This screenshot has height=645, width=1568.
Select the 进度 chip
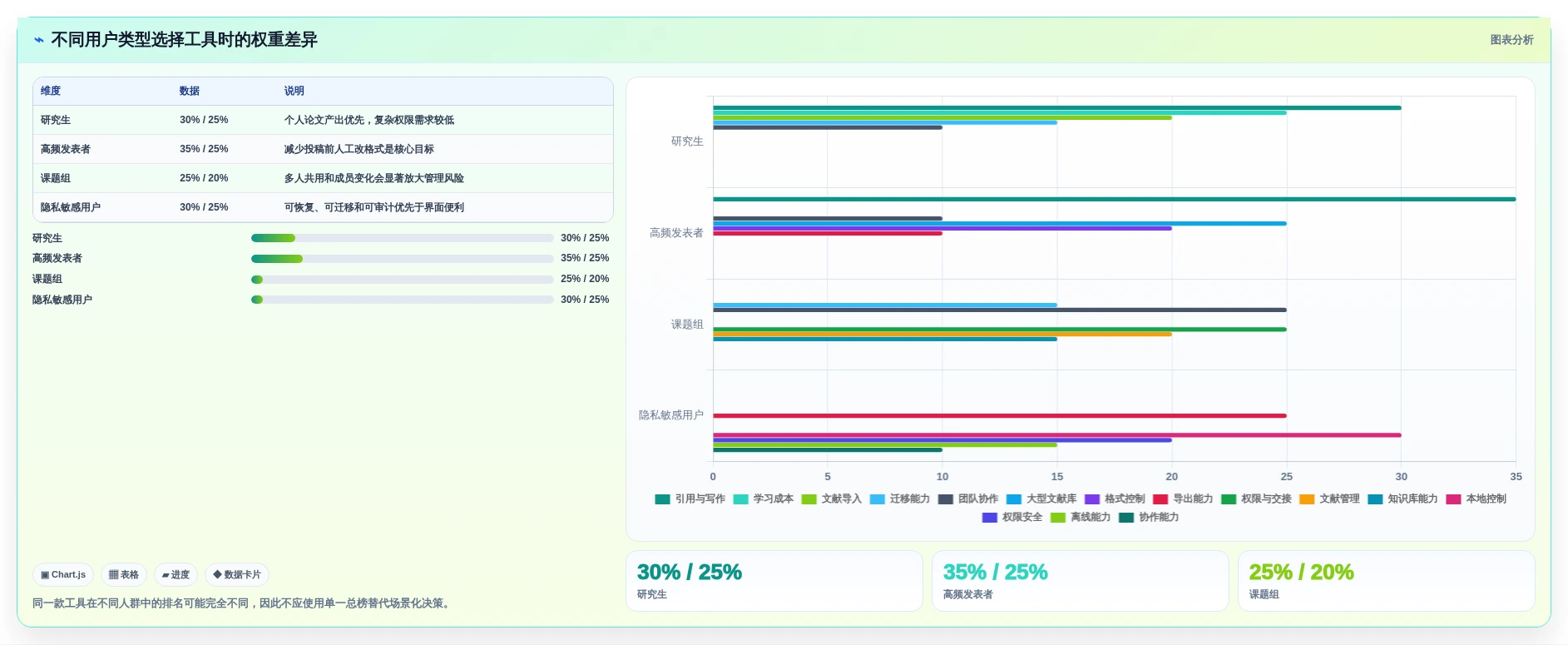click(x=176, y=574)
